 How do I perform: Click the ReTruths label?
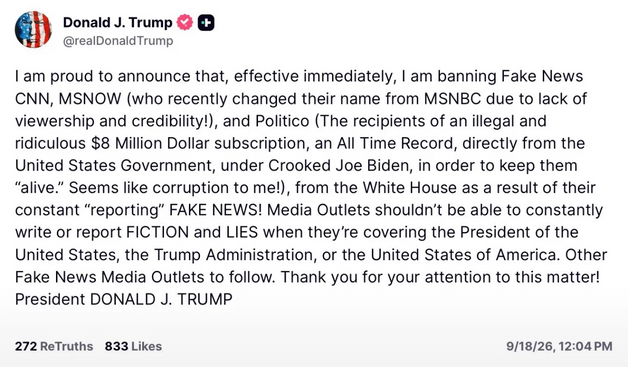[66, 346]
